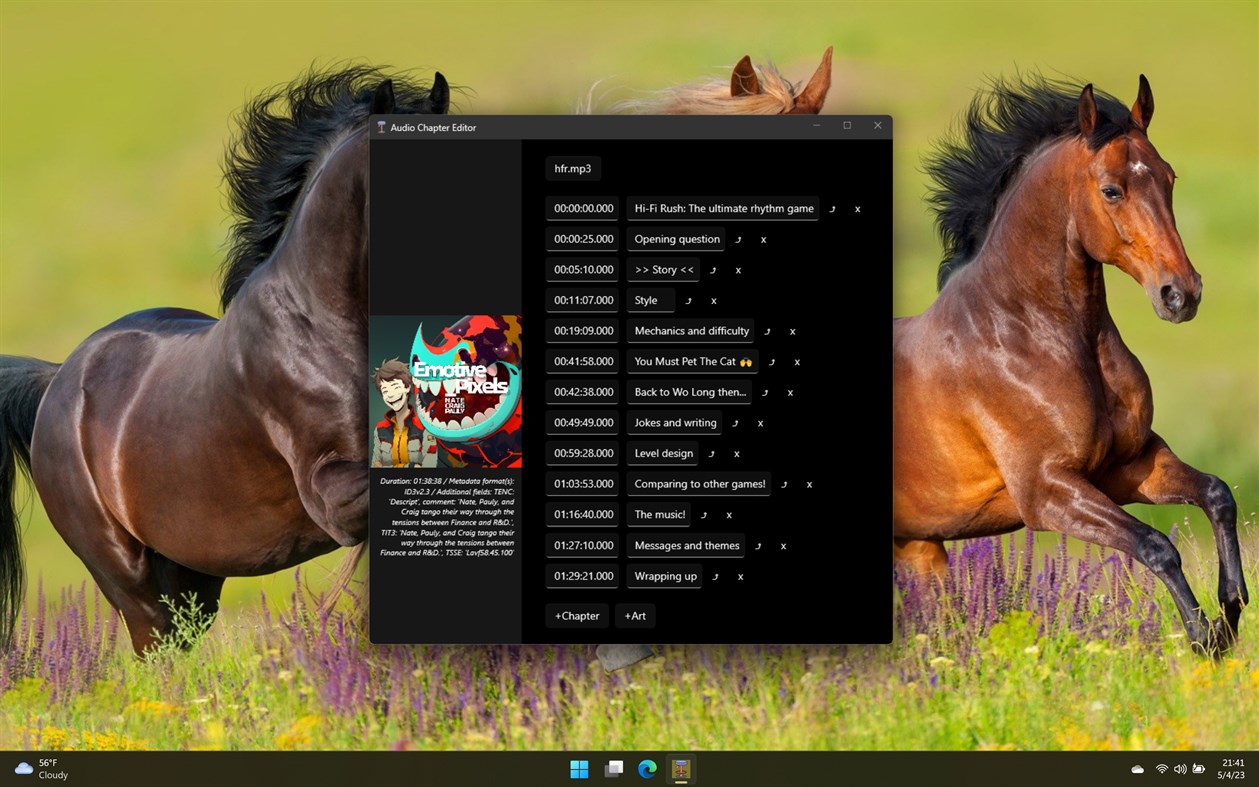Delete the "You Must Pet The Cat" chapter
This screenshot has height=787, width=1259.
(x=796, y=362)
